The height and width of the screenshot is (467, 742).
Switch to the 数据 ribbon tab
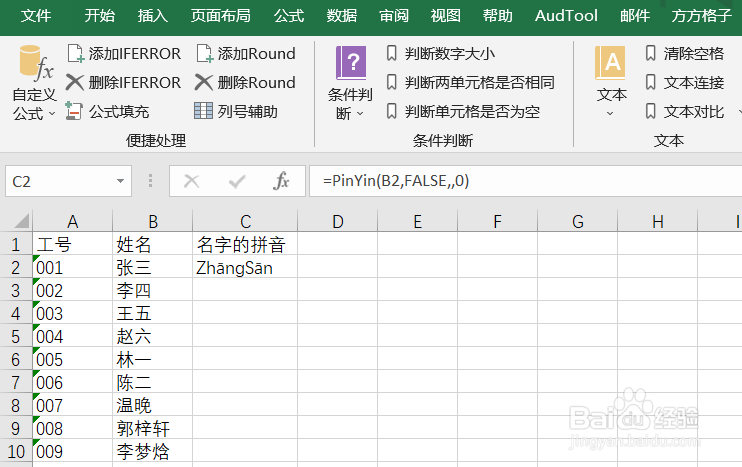click(x=342, y=16)
